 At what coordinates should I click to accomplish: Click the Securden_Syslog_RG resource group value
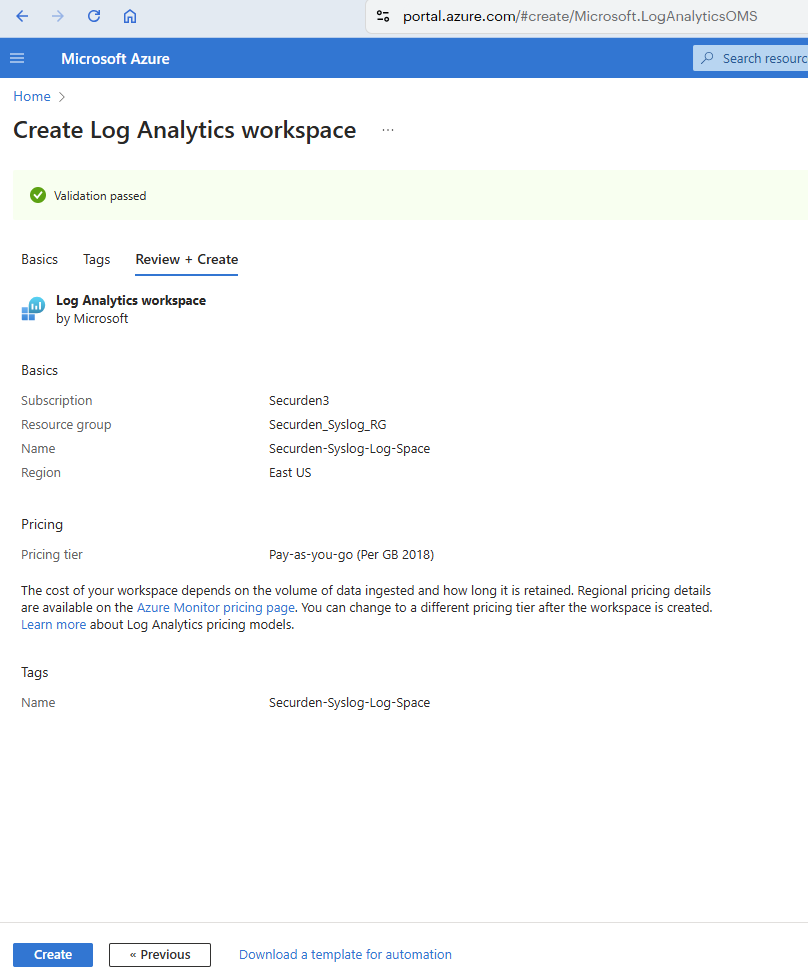click(328, 425)
